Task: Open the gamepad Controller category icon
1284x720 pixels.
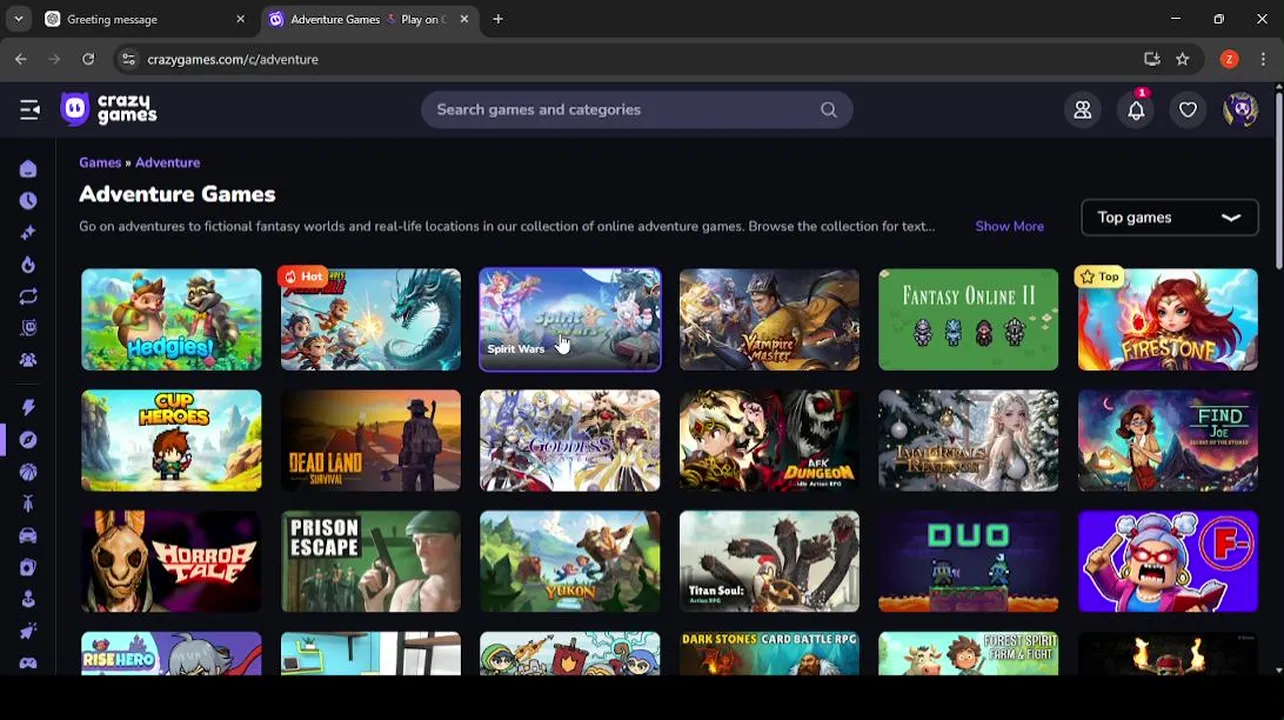Action: (x=28, y=662)
